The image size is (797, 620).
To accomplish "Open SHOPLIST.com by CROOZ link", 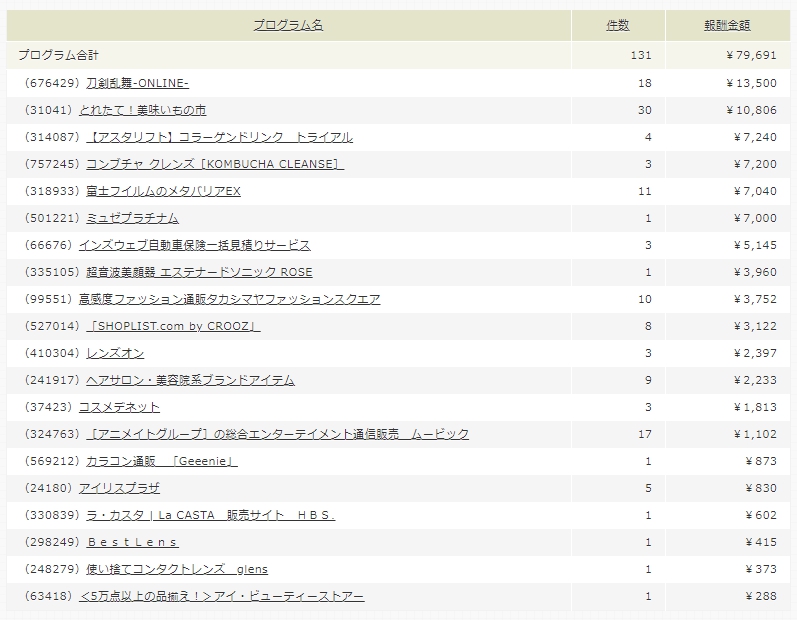I will click(173, 325).
